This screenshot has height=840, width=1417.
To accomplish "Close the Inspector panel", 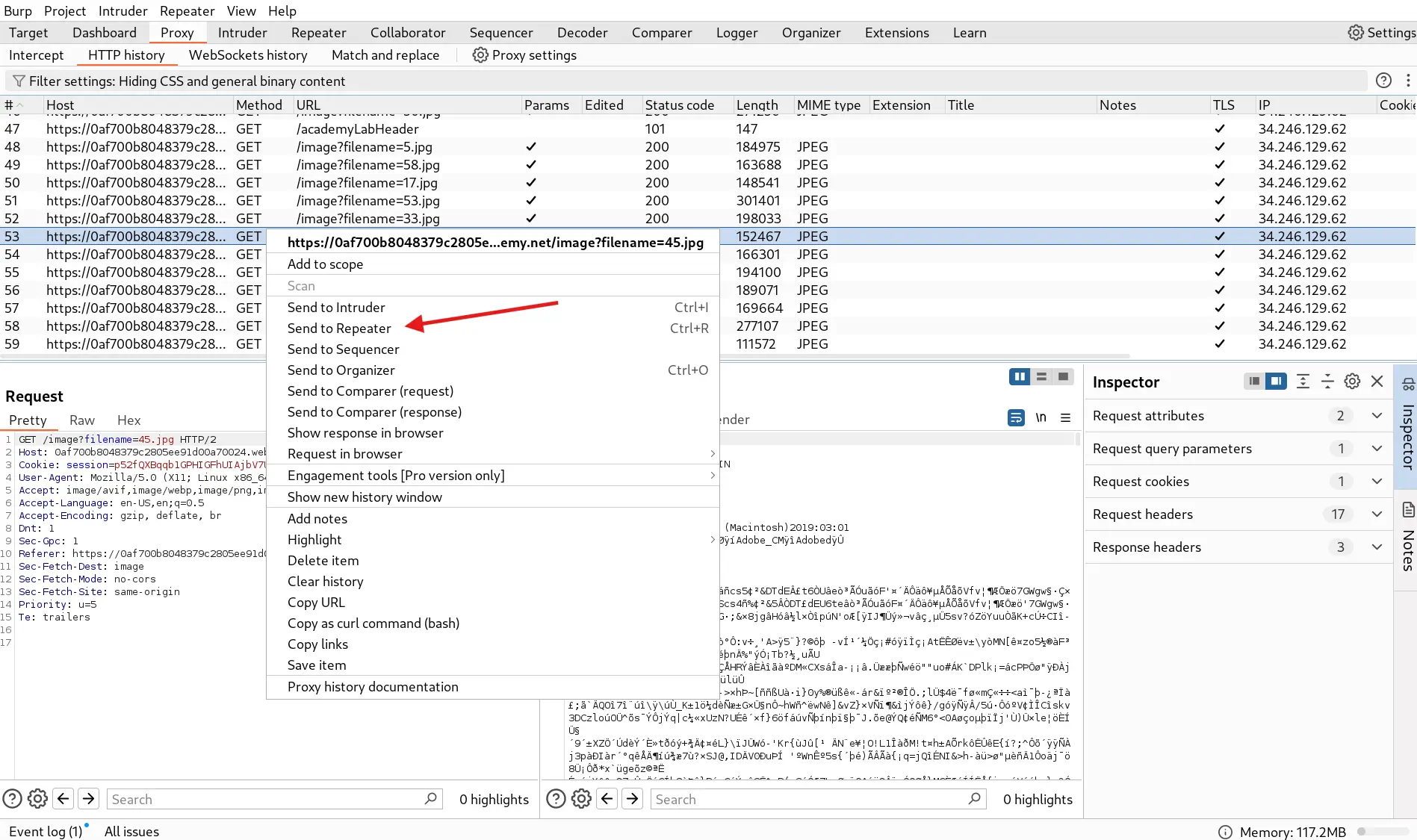I will [1377, 382].
